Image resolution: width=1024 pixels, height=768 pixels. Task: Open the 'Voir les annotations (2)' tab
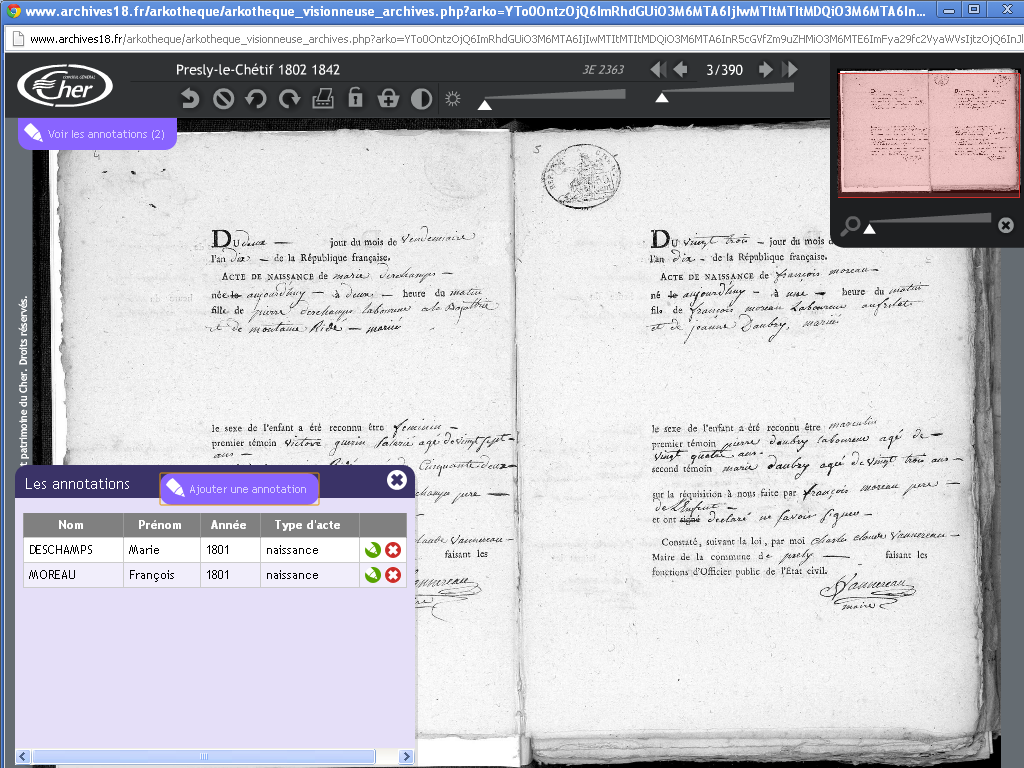[x=97, y=133]
